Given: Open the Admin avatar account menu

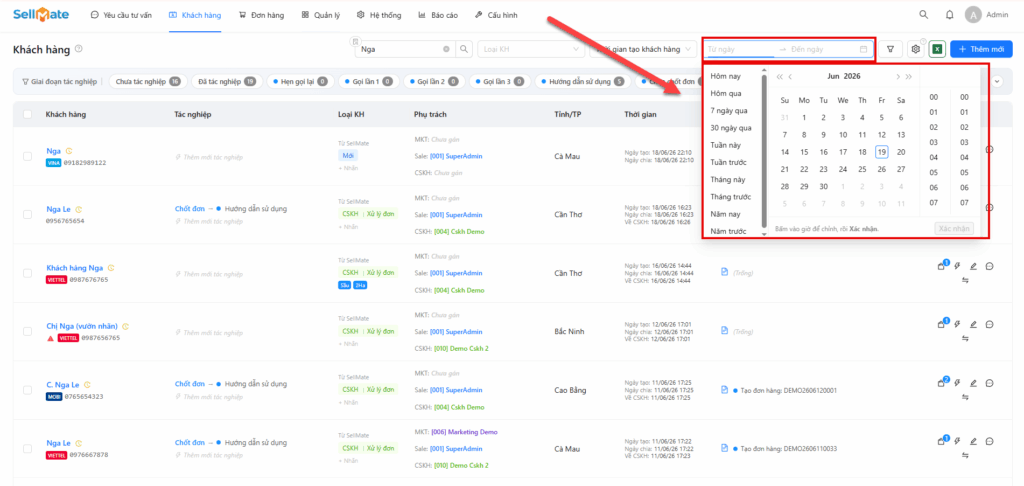Looking at the screenshot, I should [x=973, y=14].
